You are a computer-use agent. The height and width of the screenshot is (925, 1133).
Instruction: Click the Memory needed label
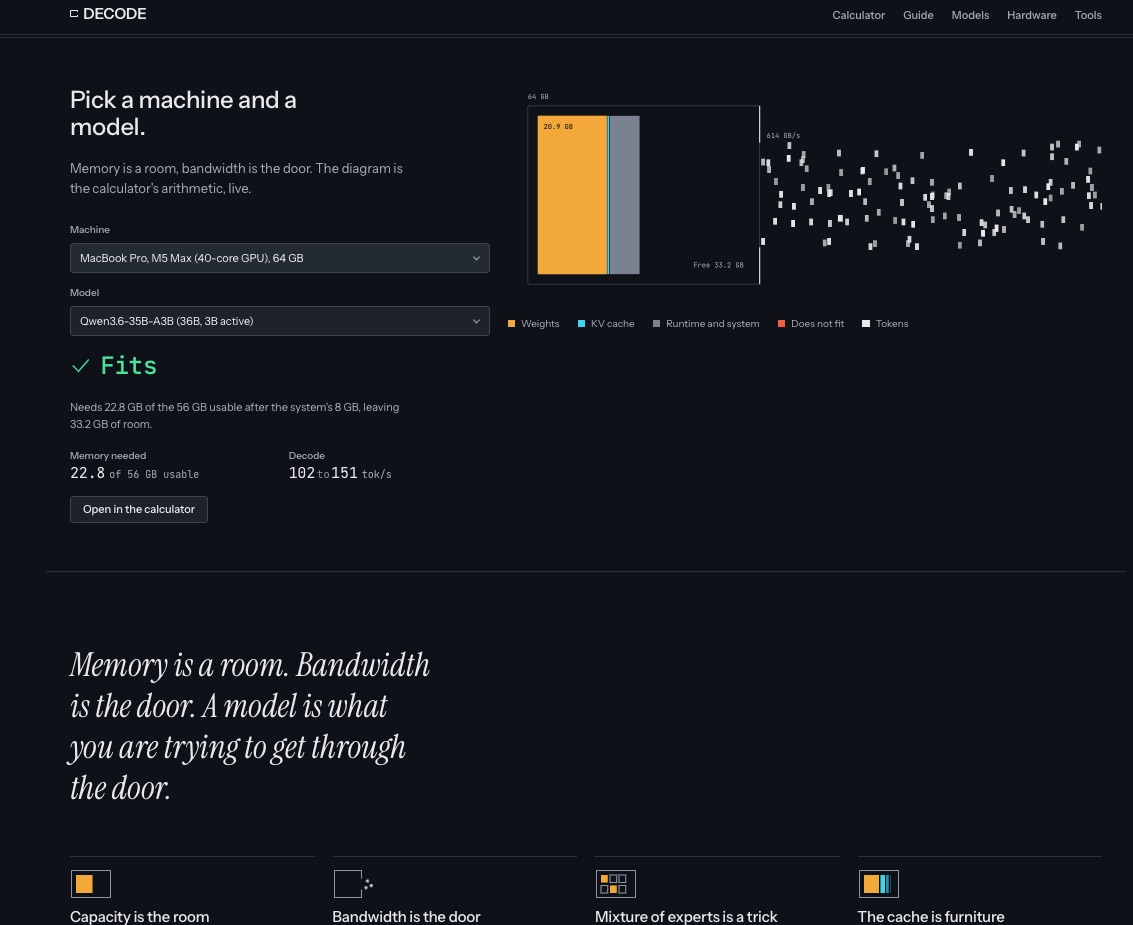108,456
